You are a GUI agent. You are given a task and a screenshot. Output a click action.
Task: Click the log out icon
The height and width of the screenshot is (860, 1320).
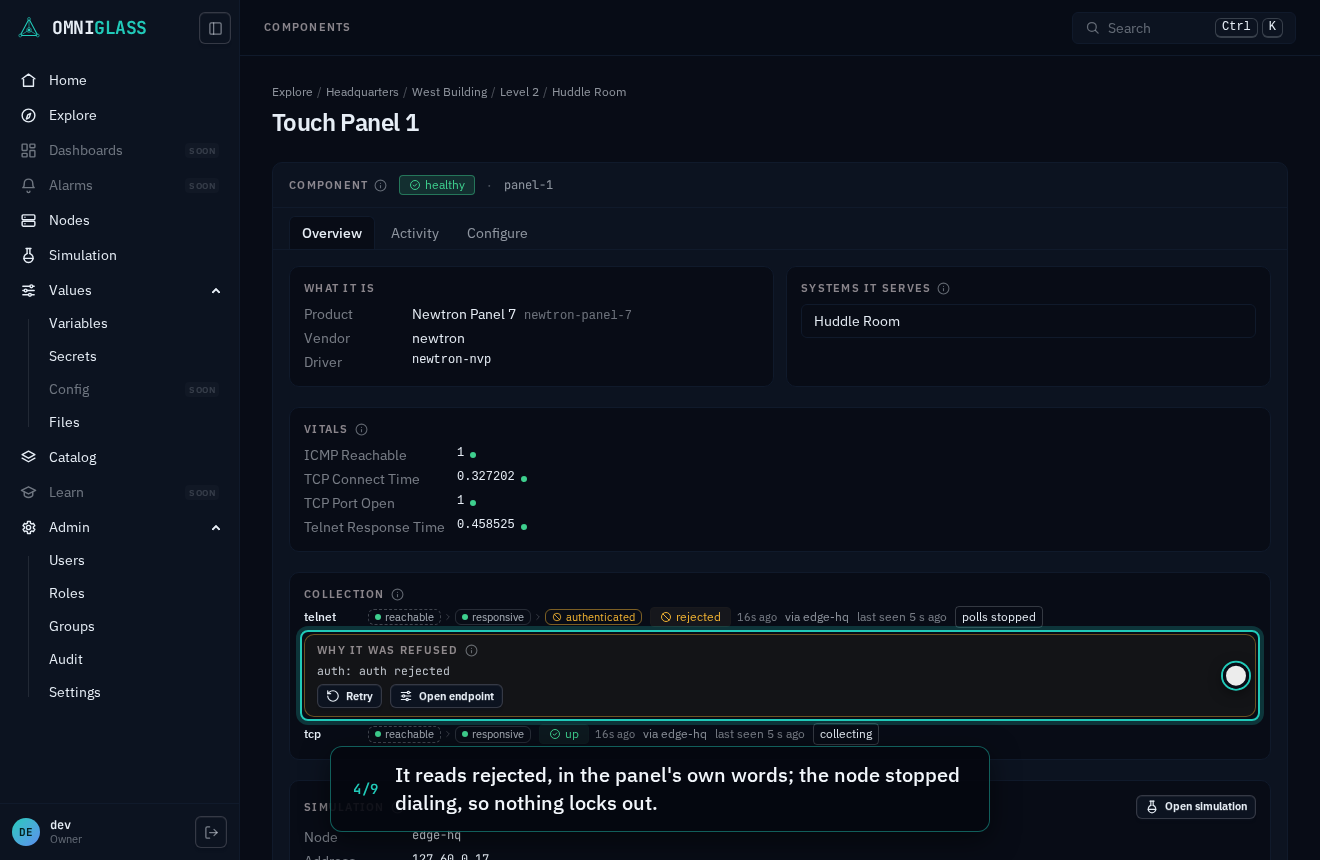coord(211,832)
